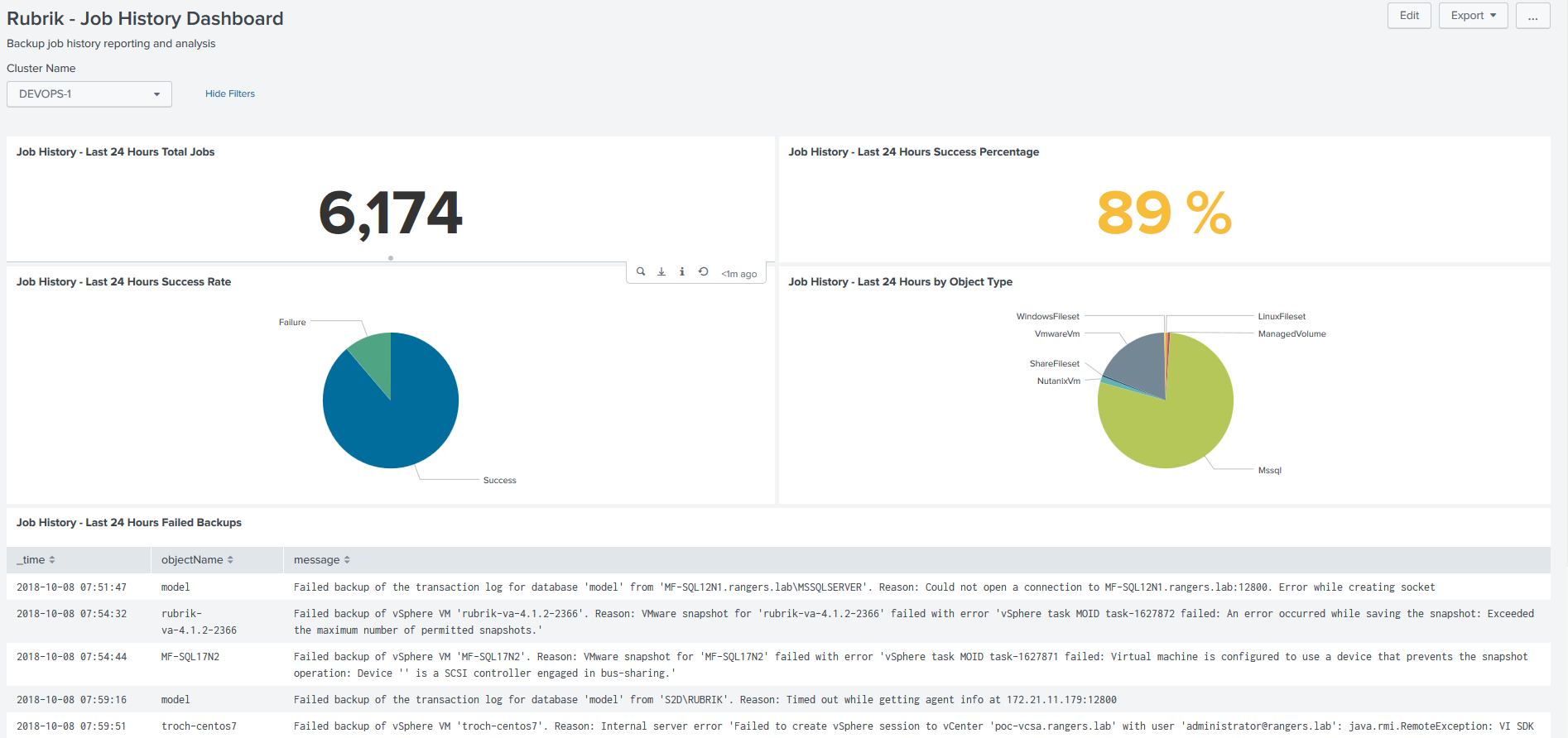Screen dimensions: 1568x738
Task: Click the ManagedVolume chart label
Action: click(x=1291, y=334)
